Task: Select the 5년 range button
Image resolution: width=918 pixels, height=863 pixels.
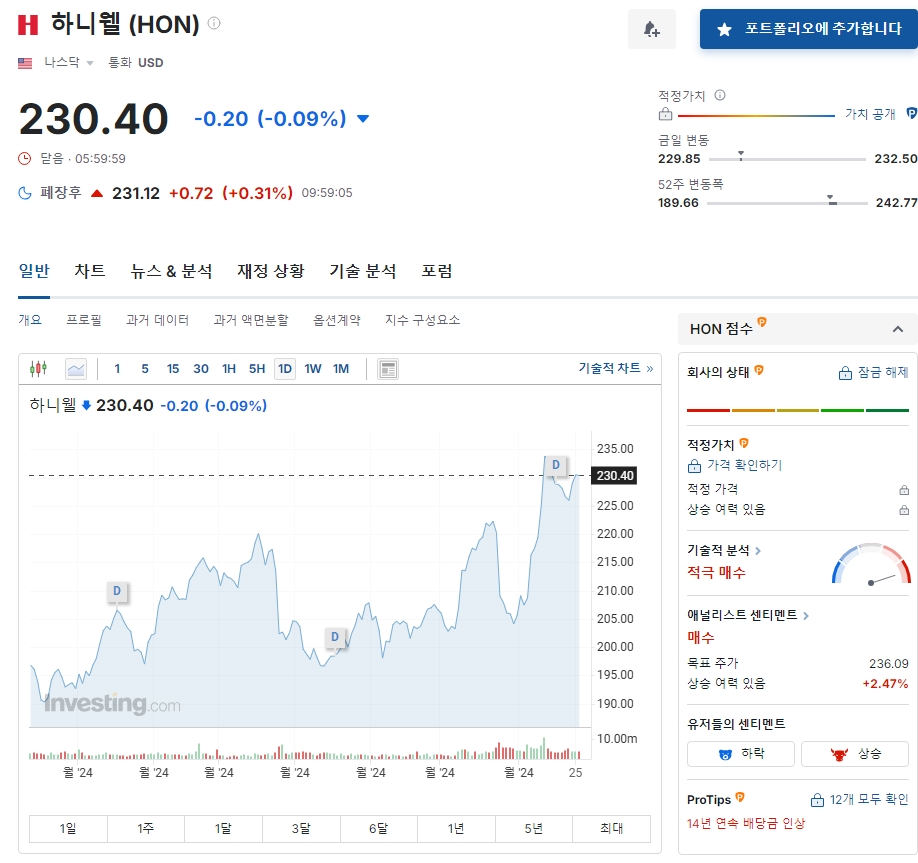Action: point(533,828)
